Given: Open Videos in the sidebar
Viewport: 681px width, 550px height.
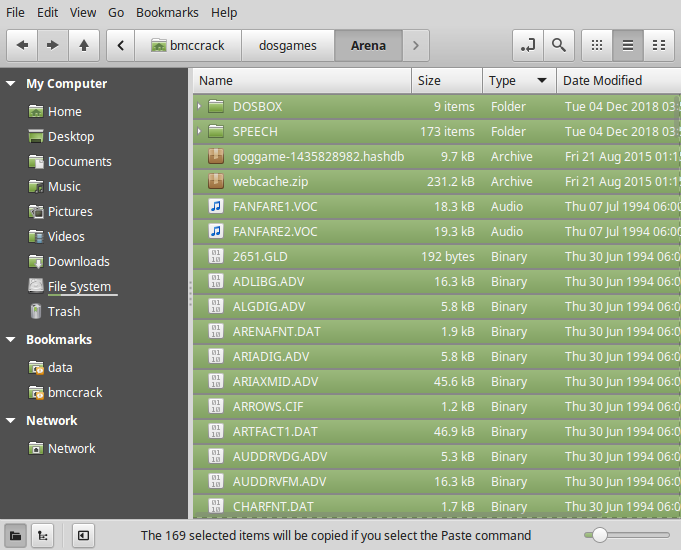Looking at the screenshot, I should click(x=56, y=236).
